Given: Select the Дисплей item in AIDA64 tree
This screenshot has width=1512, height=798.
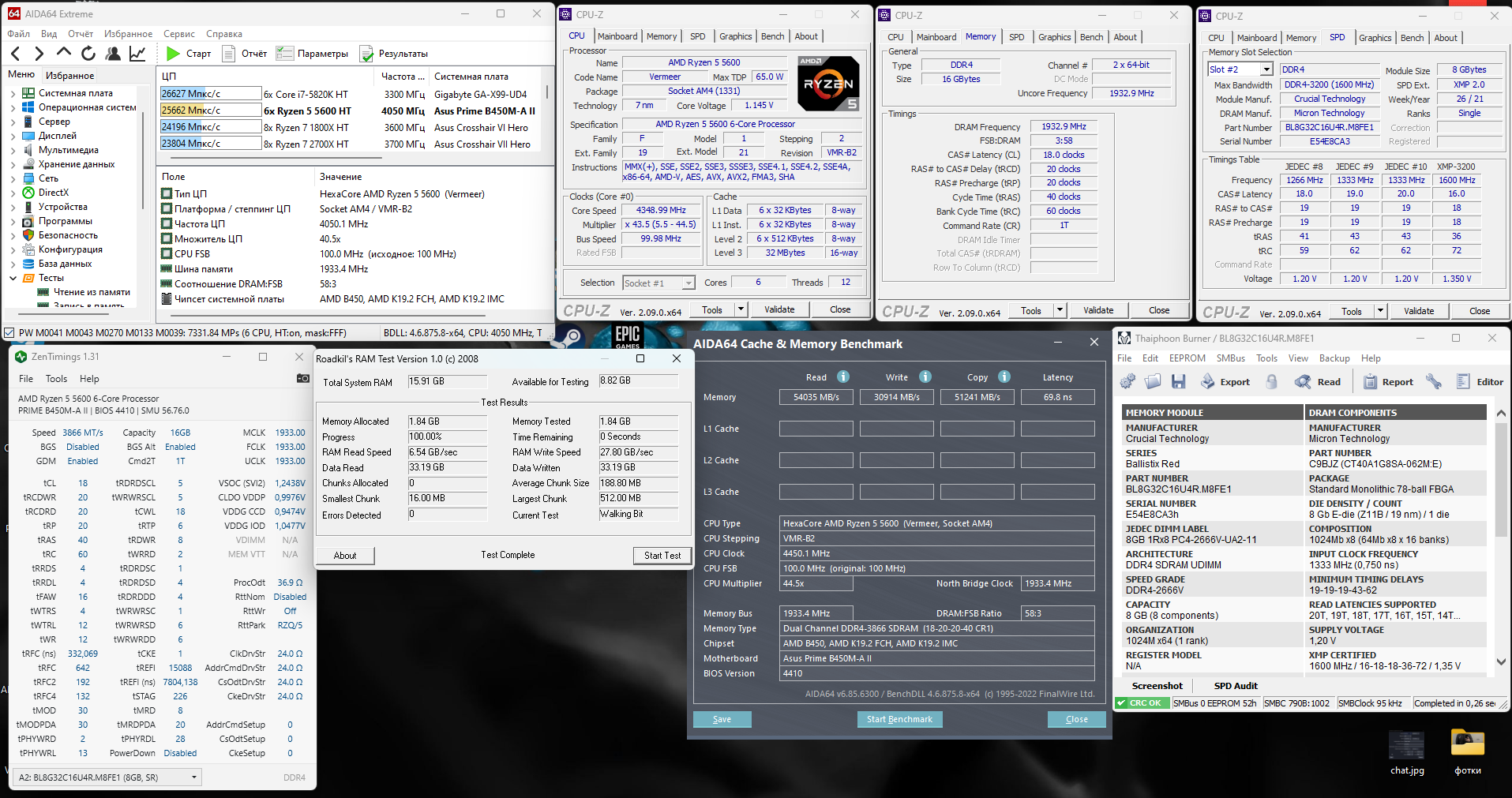Looking at the screenshot, I should (x=57, y=136).
